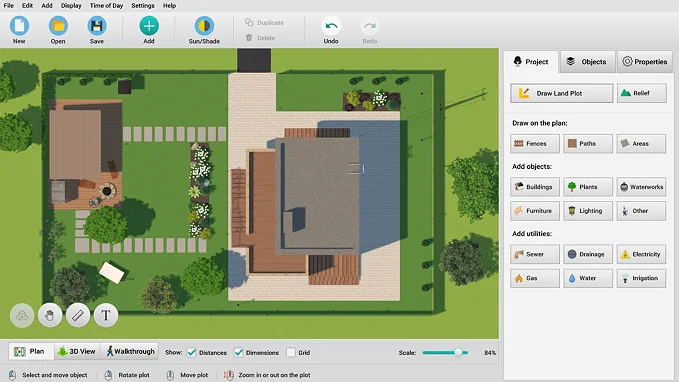Undo the last action
The image size is (679, 382).
pyautogui.click(x=331, y=30)
